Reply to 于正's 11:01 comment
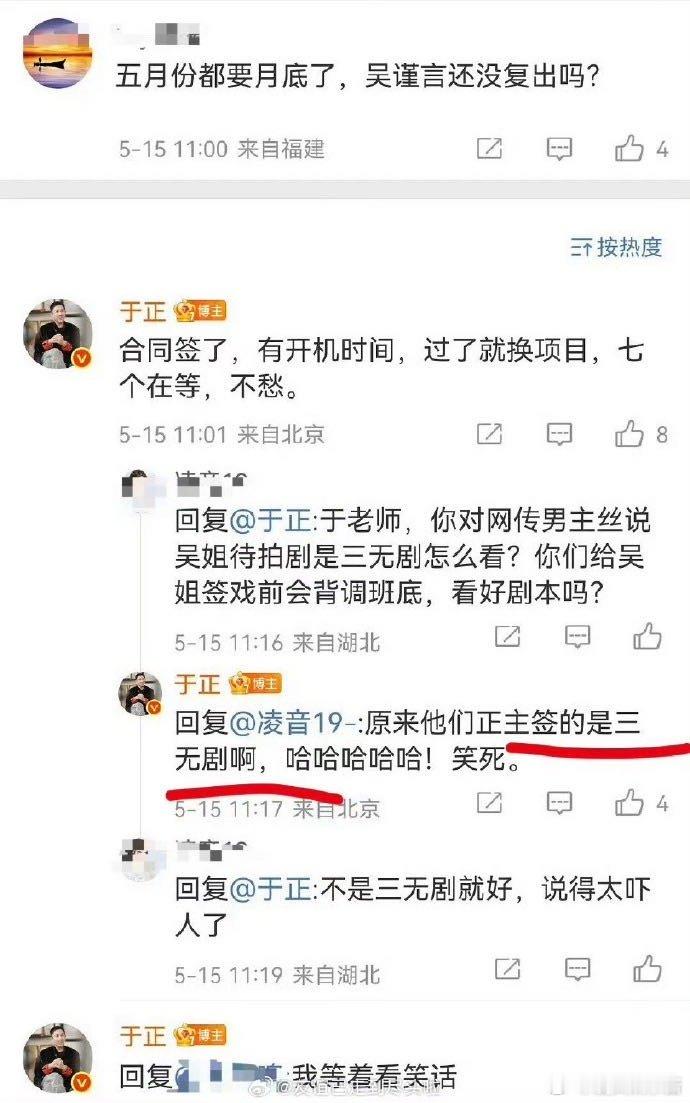The image size is (690, 1103). pos(559,434)
